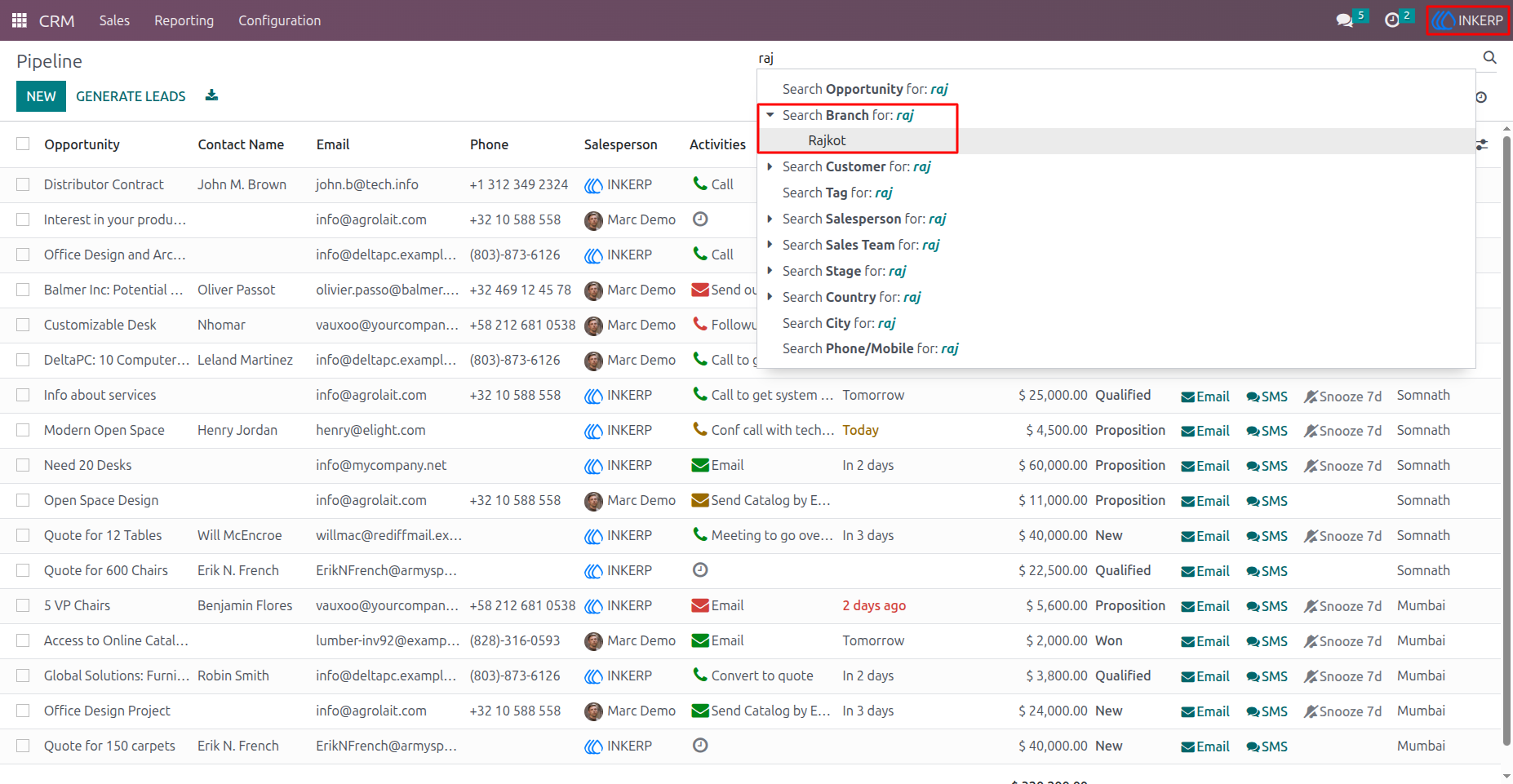
Task: Check the Need 20 Desks row checkbox
Action: 23,465
